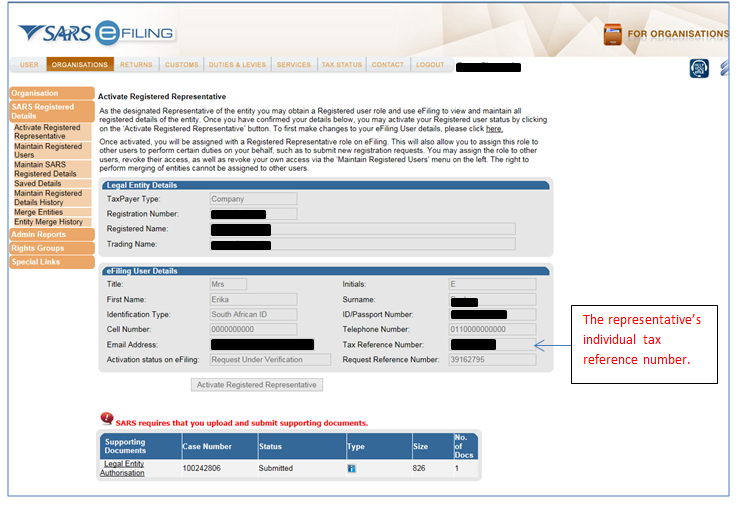Switch to the Customs tab

(181, 65)
